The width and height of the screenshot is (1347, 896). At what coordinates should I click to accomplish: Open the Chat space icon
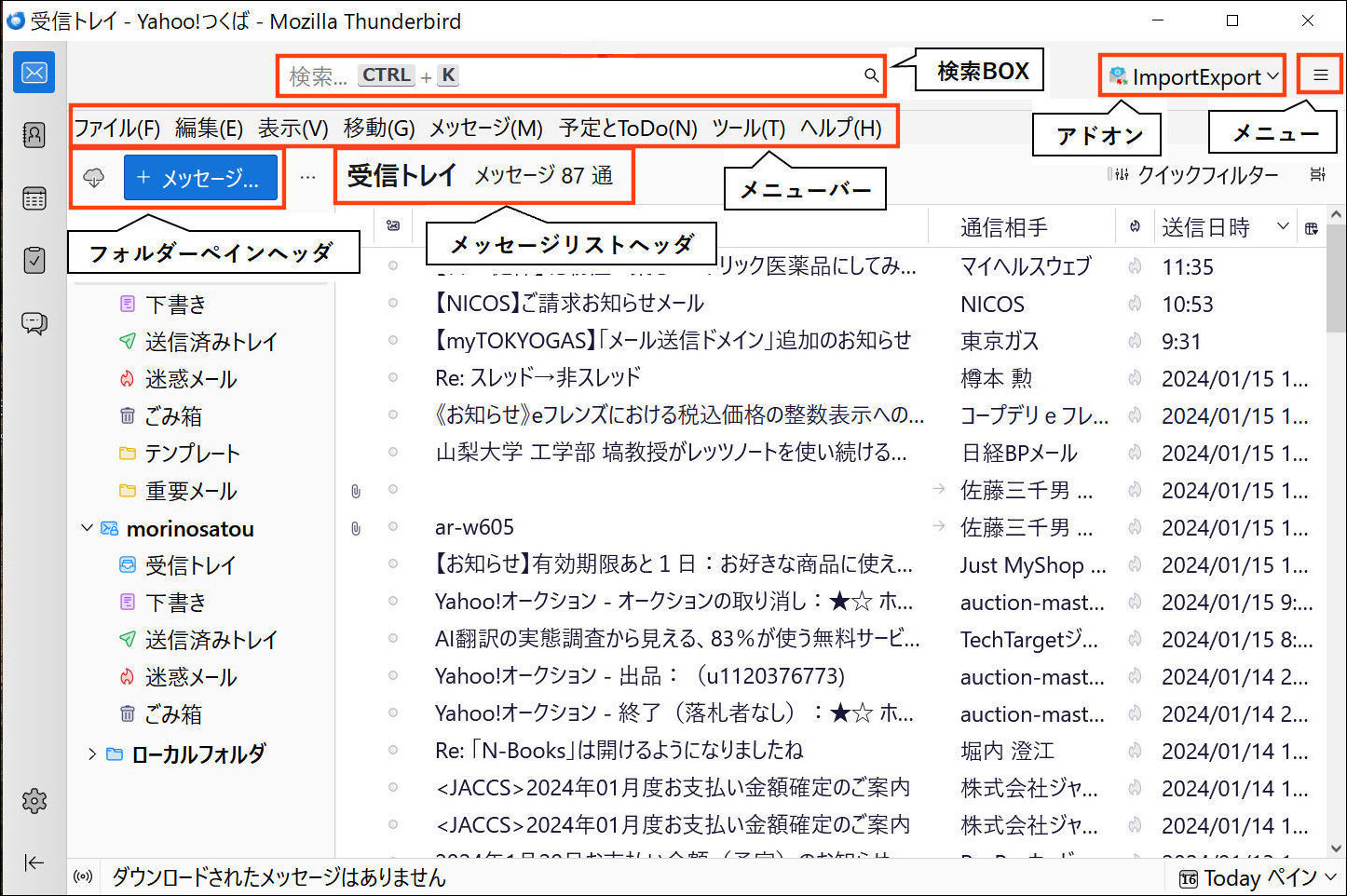click(34, 323)
